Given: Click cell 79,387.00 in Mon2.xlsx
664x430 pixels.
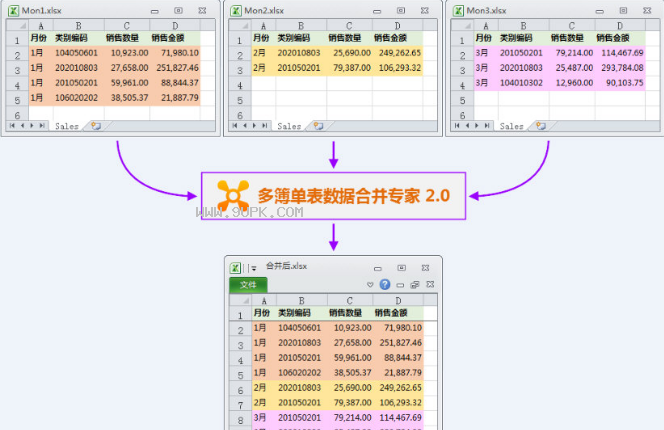Looking at the screenshot, I should [351, 68].
